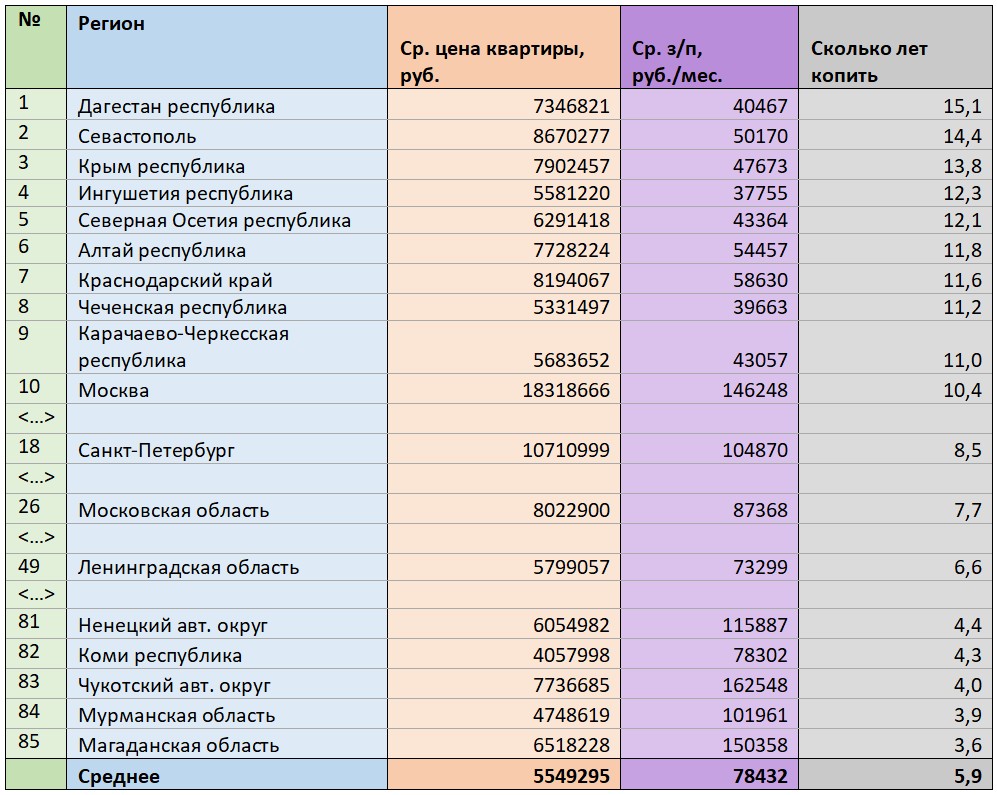This screenshot has width=997, height=795.
Task: Click the average apartment price 5549295
Action: click(565, 776)
